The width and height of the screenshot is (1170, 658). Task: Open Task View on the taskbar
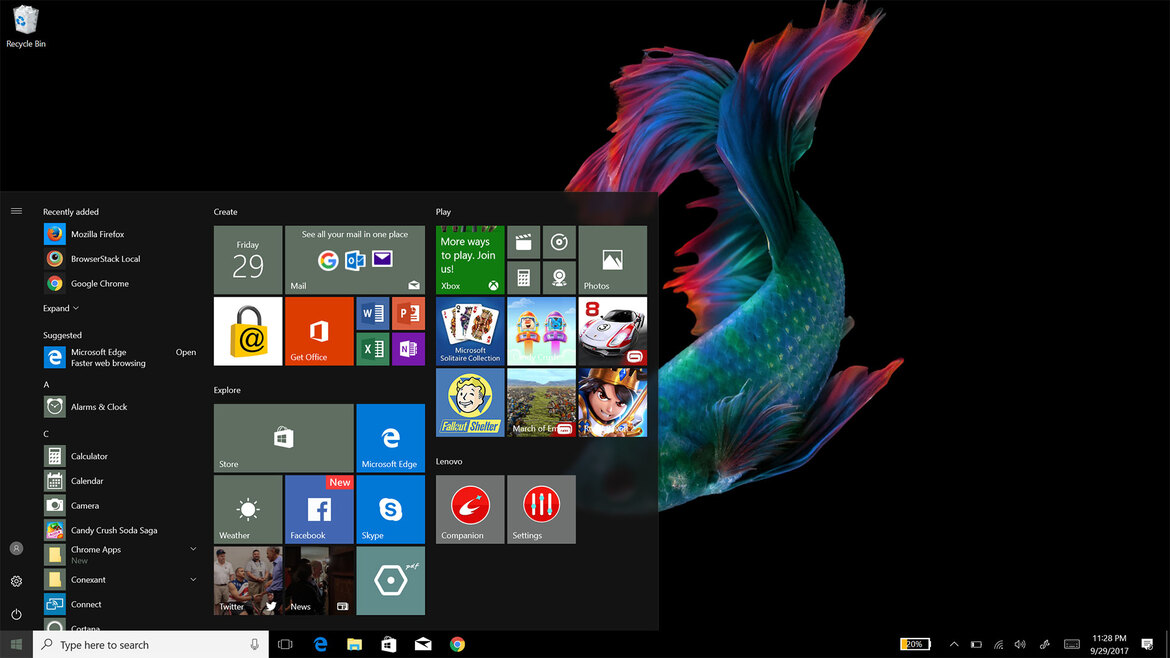tap(285, 645)
